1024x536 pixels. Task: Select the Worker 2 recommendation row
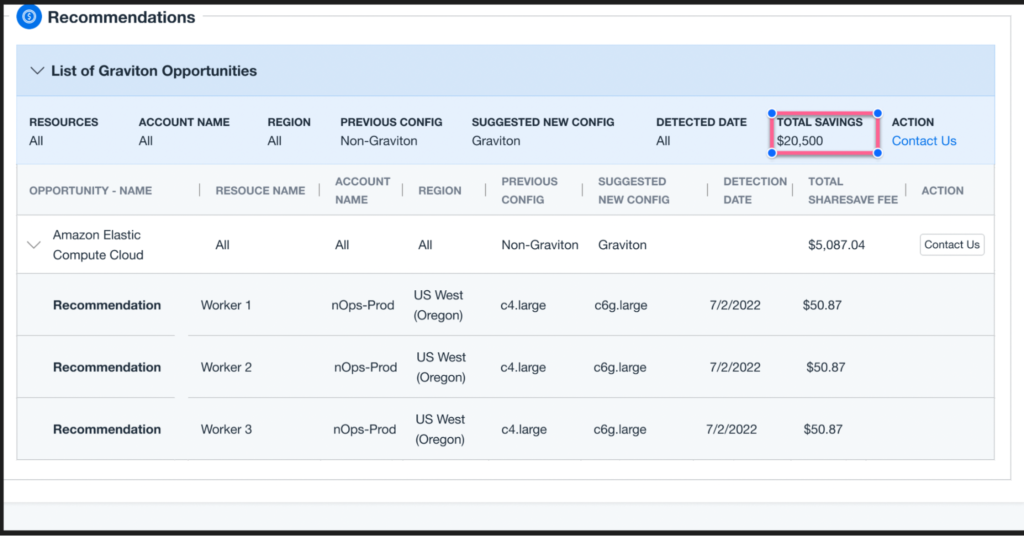pyautogui.click(x=505, y=367)
